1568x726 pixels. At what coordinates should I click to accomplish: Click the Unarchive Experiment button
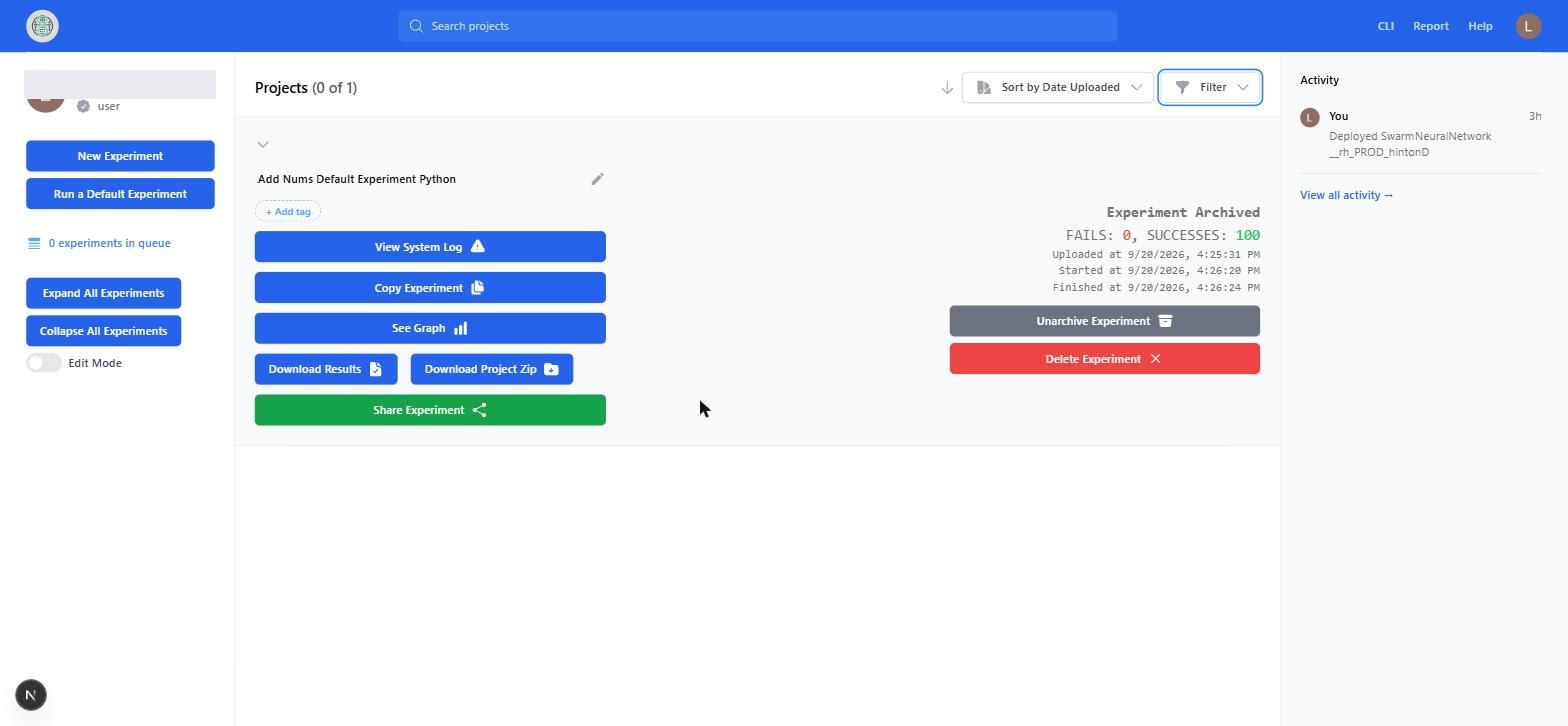tap(1105, 321)
